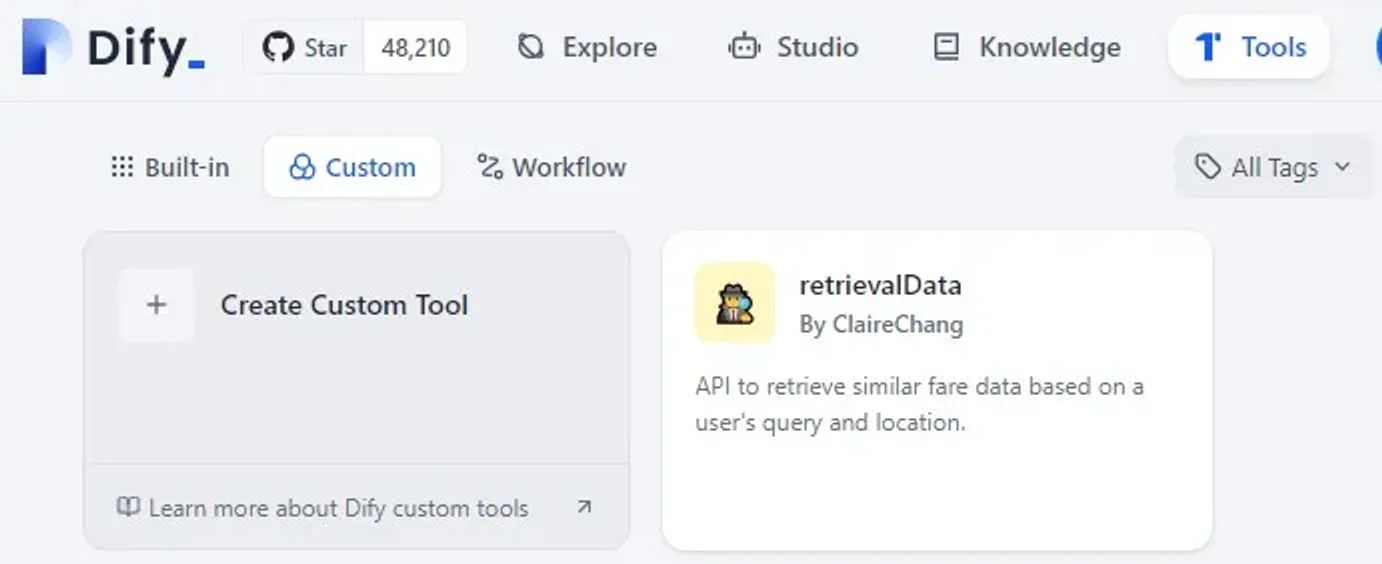
Task: Click Create Custom Tool text
Action: point(344,305)
